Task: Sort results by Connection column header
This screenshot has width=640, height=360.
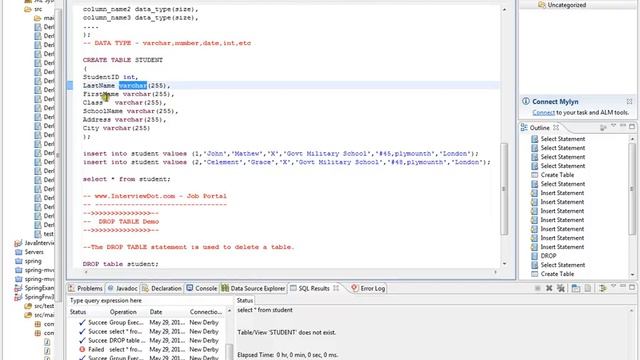Action: click(205, 312)
